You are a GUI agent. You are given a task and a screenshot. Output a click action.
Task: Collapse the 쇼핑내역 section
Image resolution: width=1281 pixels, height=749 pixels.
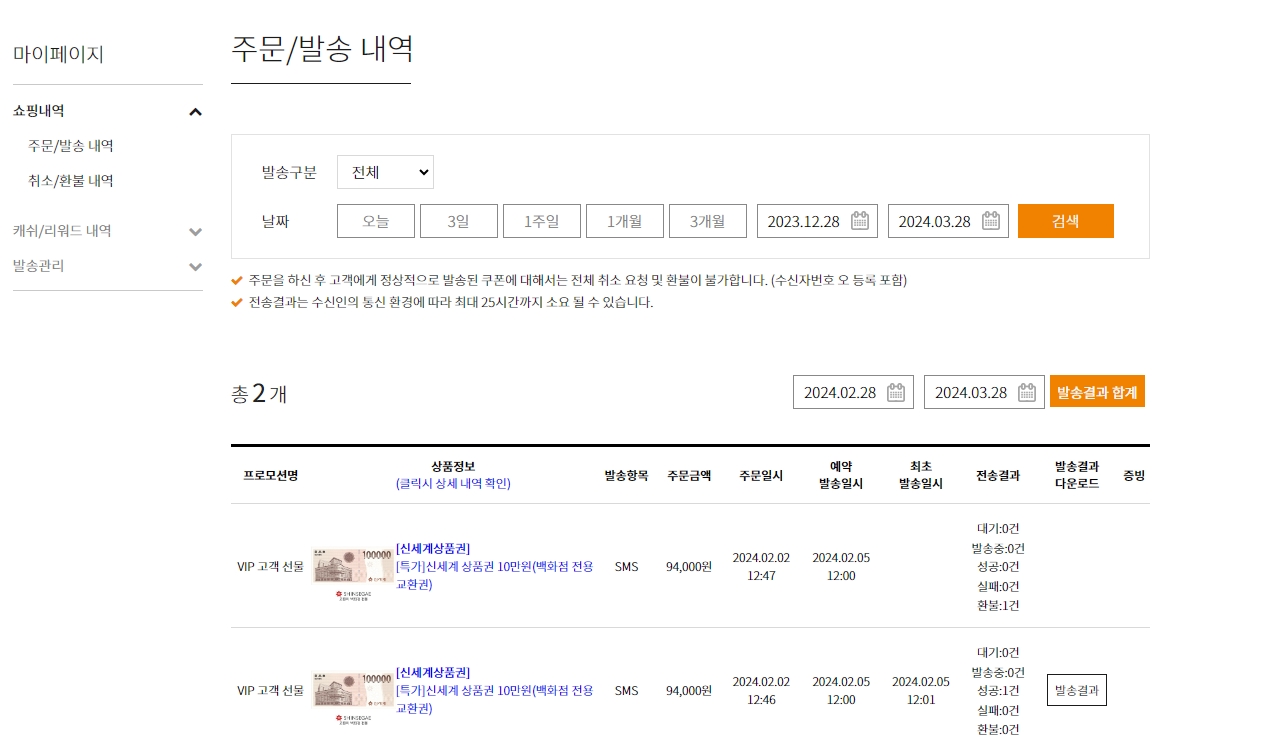(x=195, y=112)
